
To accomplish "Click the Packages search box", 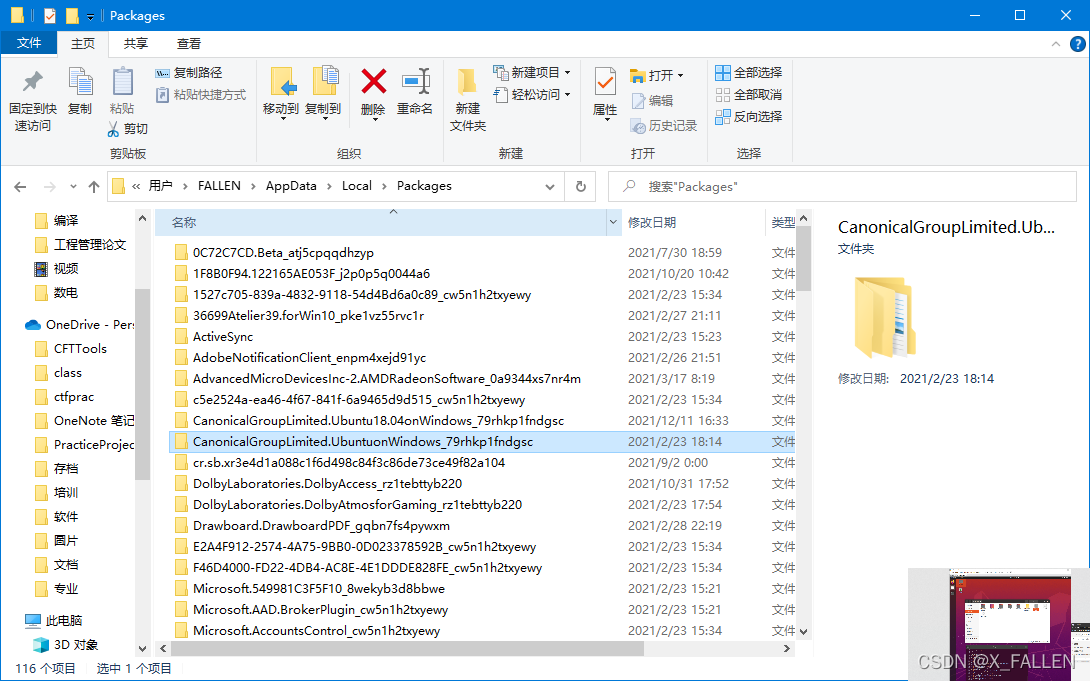I will point(843,186).
